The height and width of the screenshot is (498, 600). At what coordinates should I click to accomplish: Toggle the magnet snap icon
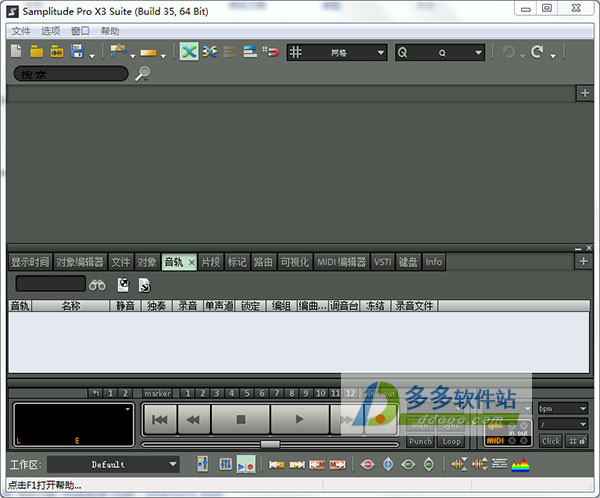coord(271,51)
